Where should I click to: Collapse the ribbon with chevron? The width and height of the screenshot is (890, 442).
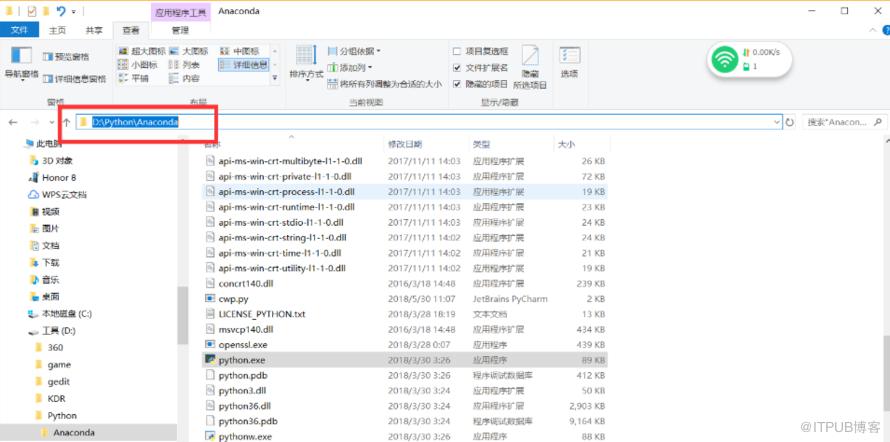[x=874, y=30]
